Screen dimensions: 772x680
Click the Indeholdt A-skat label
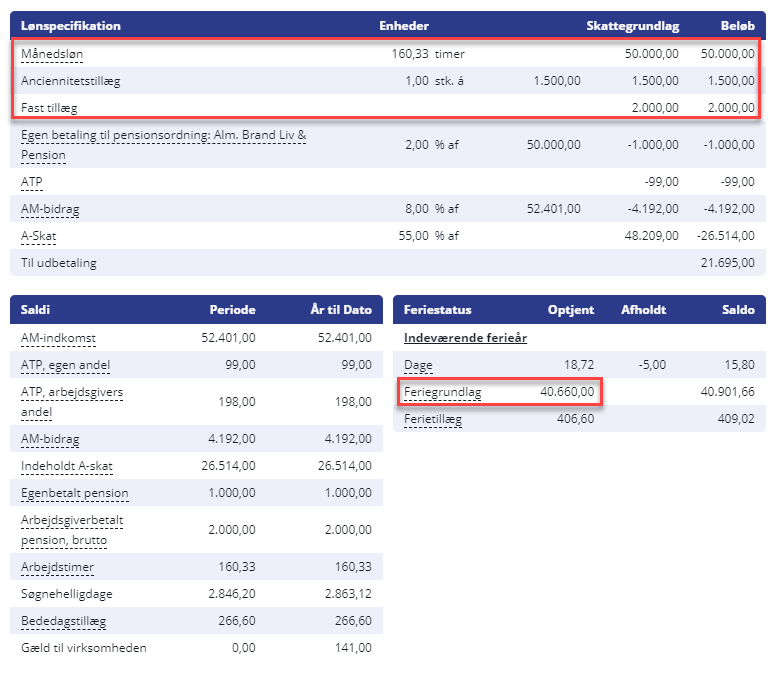click(66, 466)
